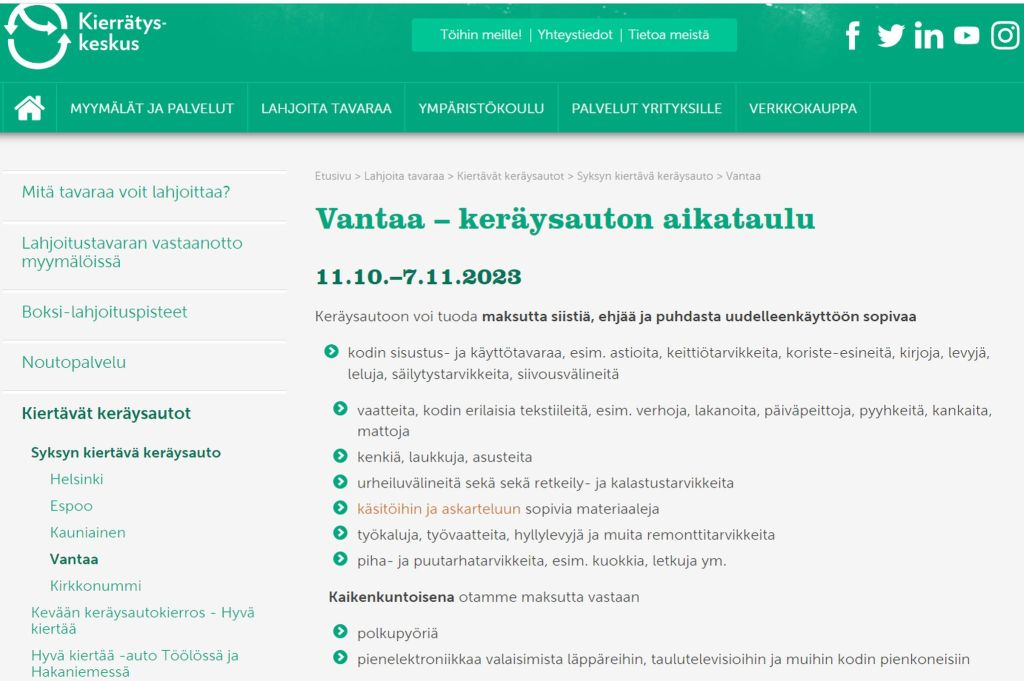The height and width of the screenshot is (681, 1024).
Task: Go to the home page icon
Action: coord(30,108)
